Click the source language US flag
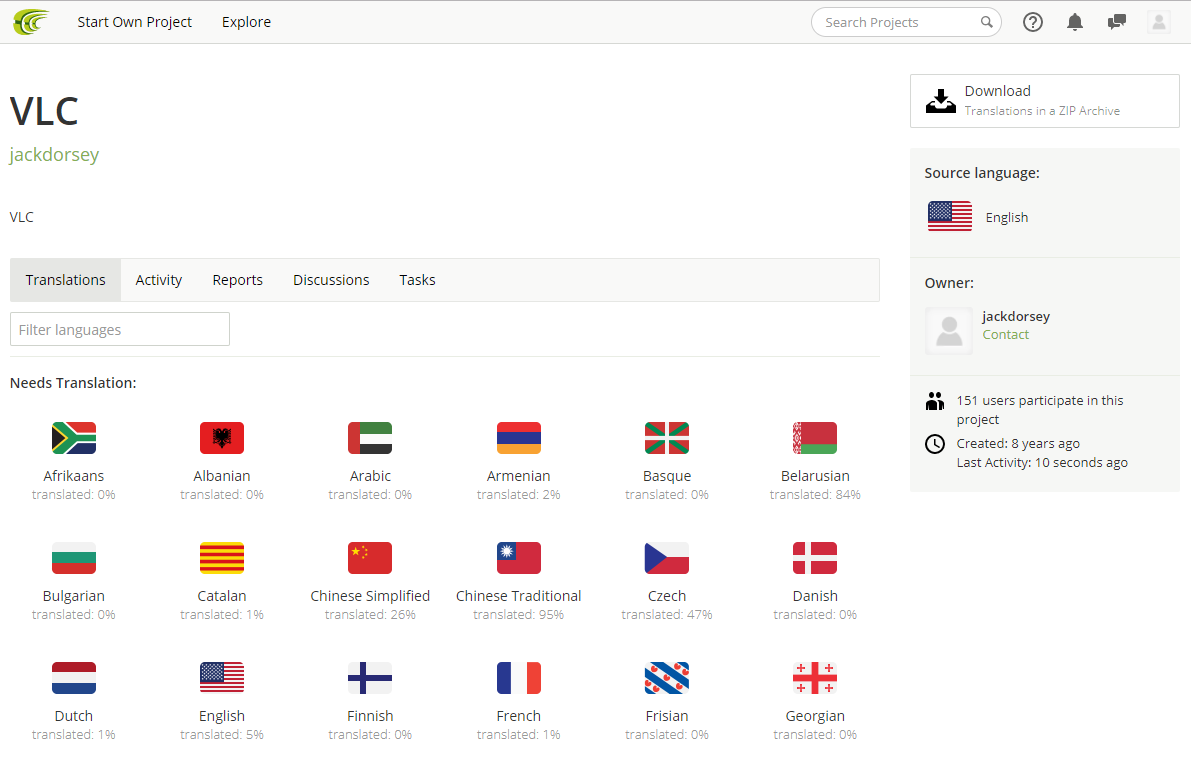This screenshot has height=770, width=1191. 949,216
